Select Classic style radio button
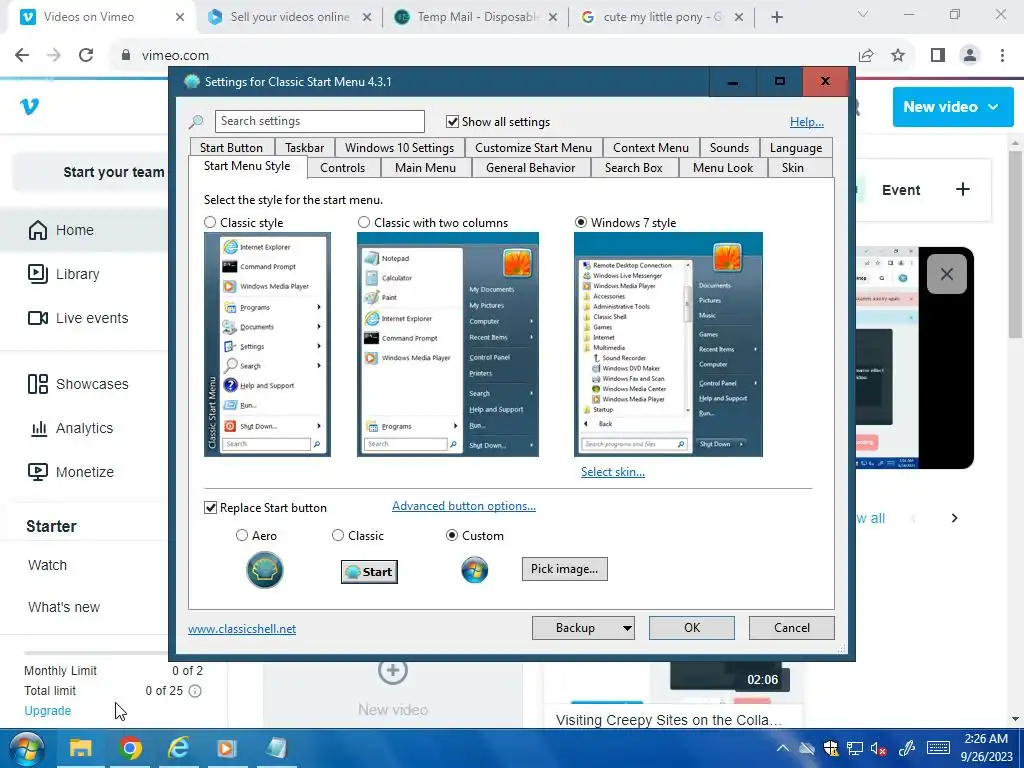Screen dimensions: 1024x768 (210, 222)
